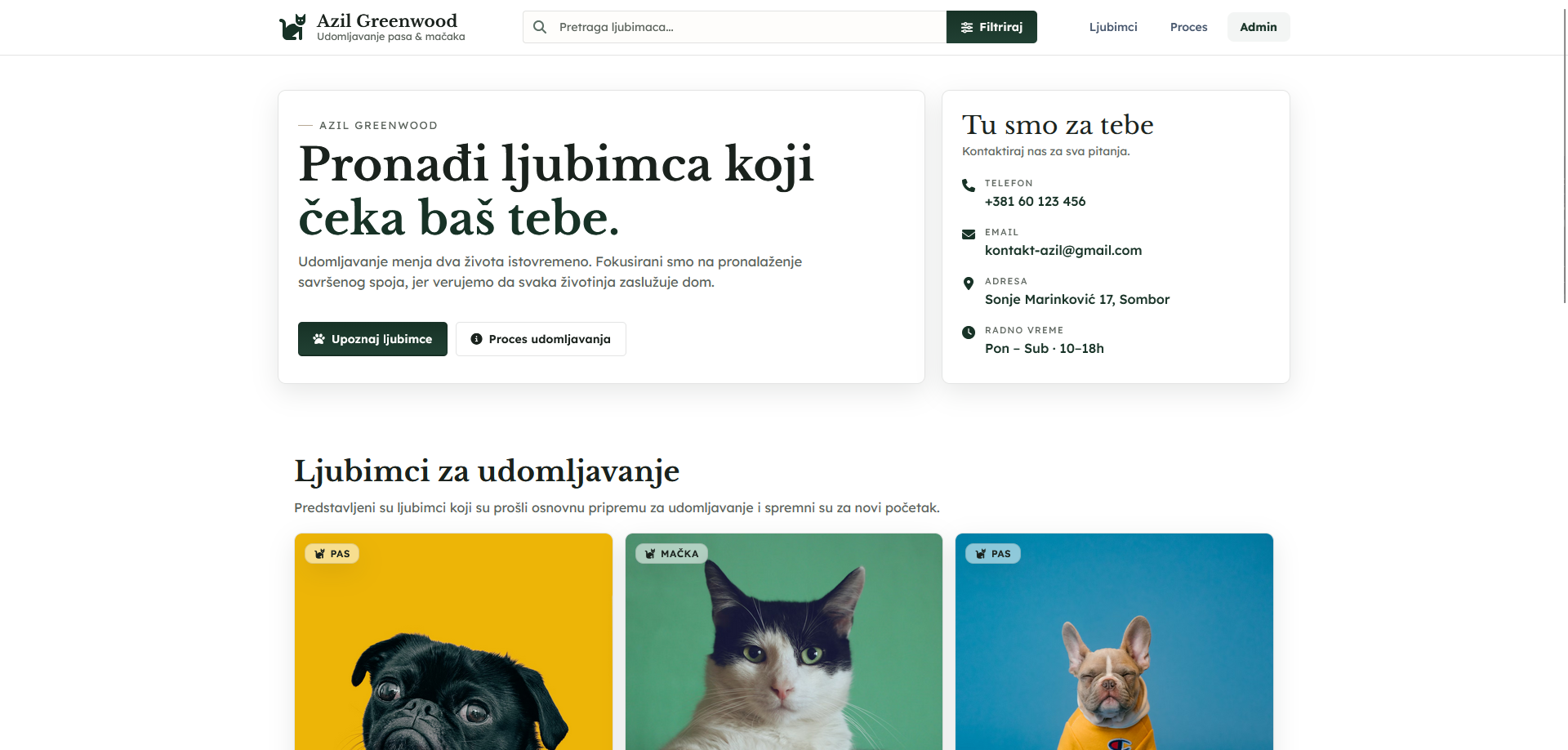Screen dimensions: 1568x750
Task: Click the Upoznaj ljubimce button
Action: [x=372, y=339]
